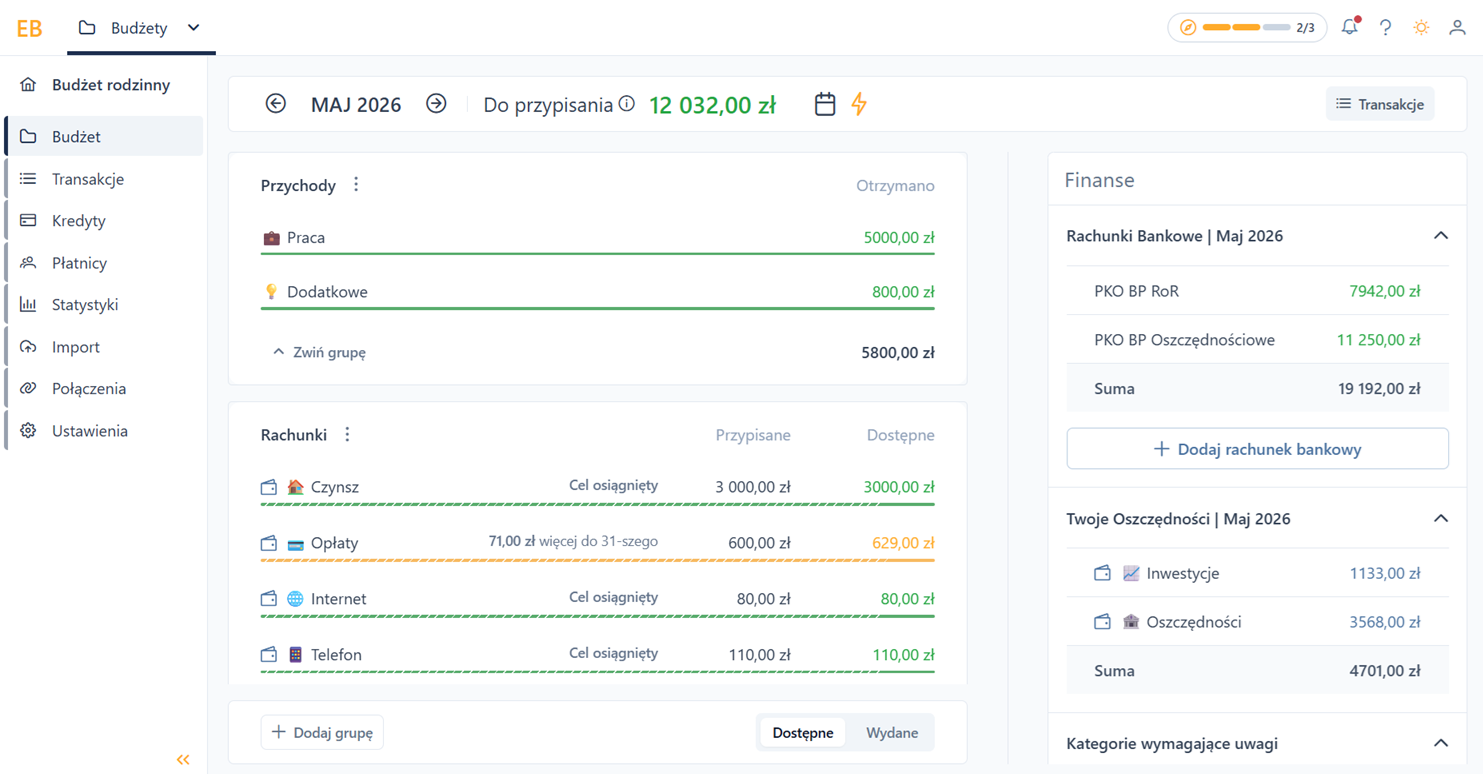1483x774 pixels.
Task: Click the wallet icon next to Opłaty
Action: pyautogui.click(x=269, y=543)
